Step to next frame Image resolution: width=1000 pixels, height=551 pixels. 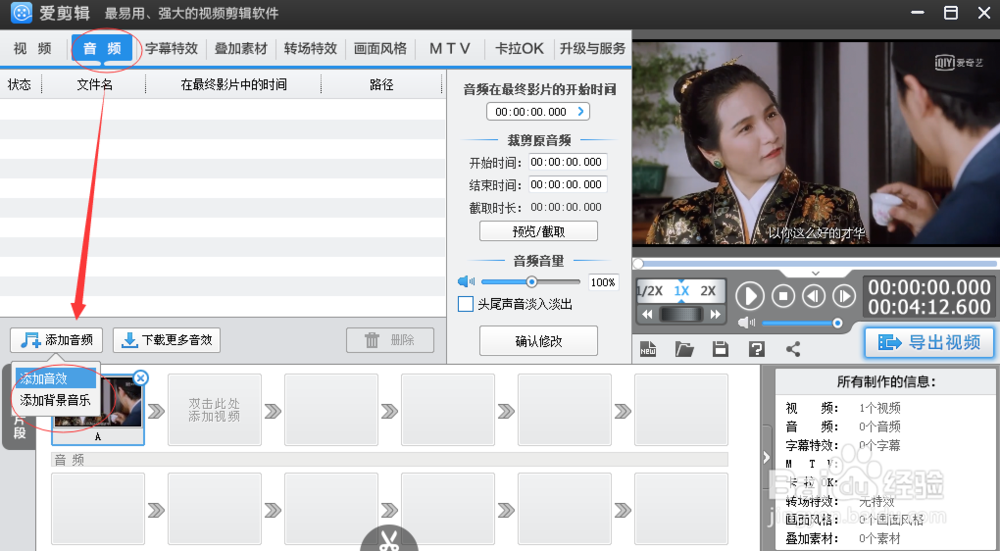(x=843, y=296)
